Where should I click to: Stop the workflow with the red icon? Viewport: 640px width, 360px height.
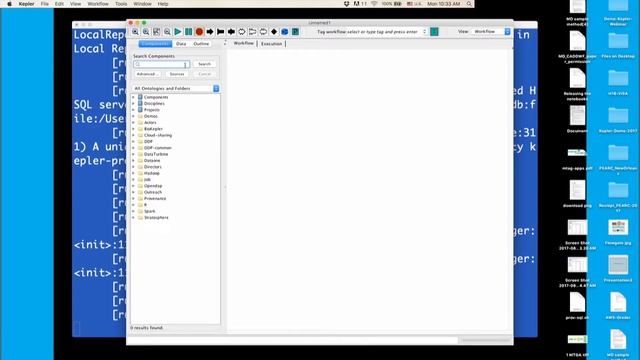[x=199, y=32]
